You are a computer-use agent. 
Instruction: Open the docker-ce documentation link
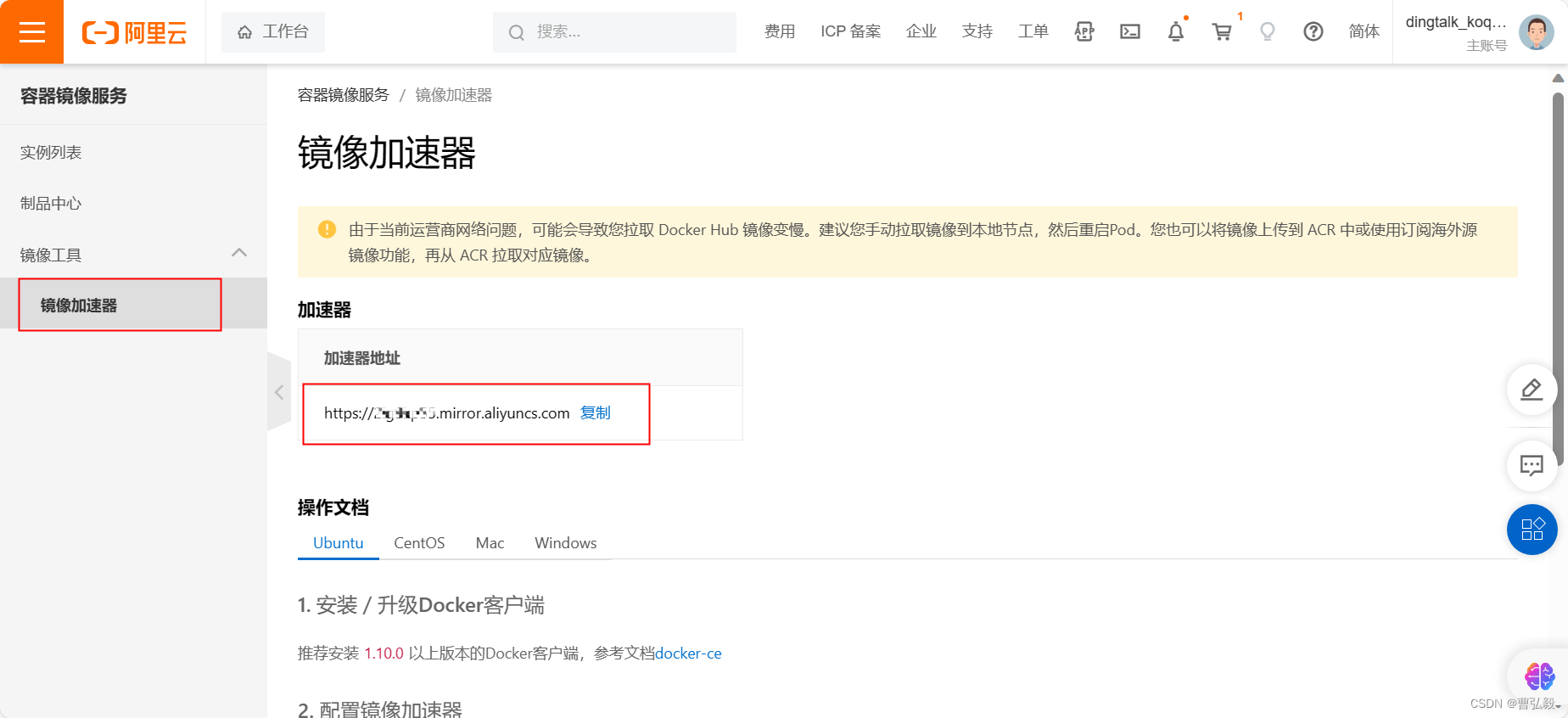point(688,653)
